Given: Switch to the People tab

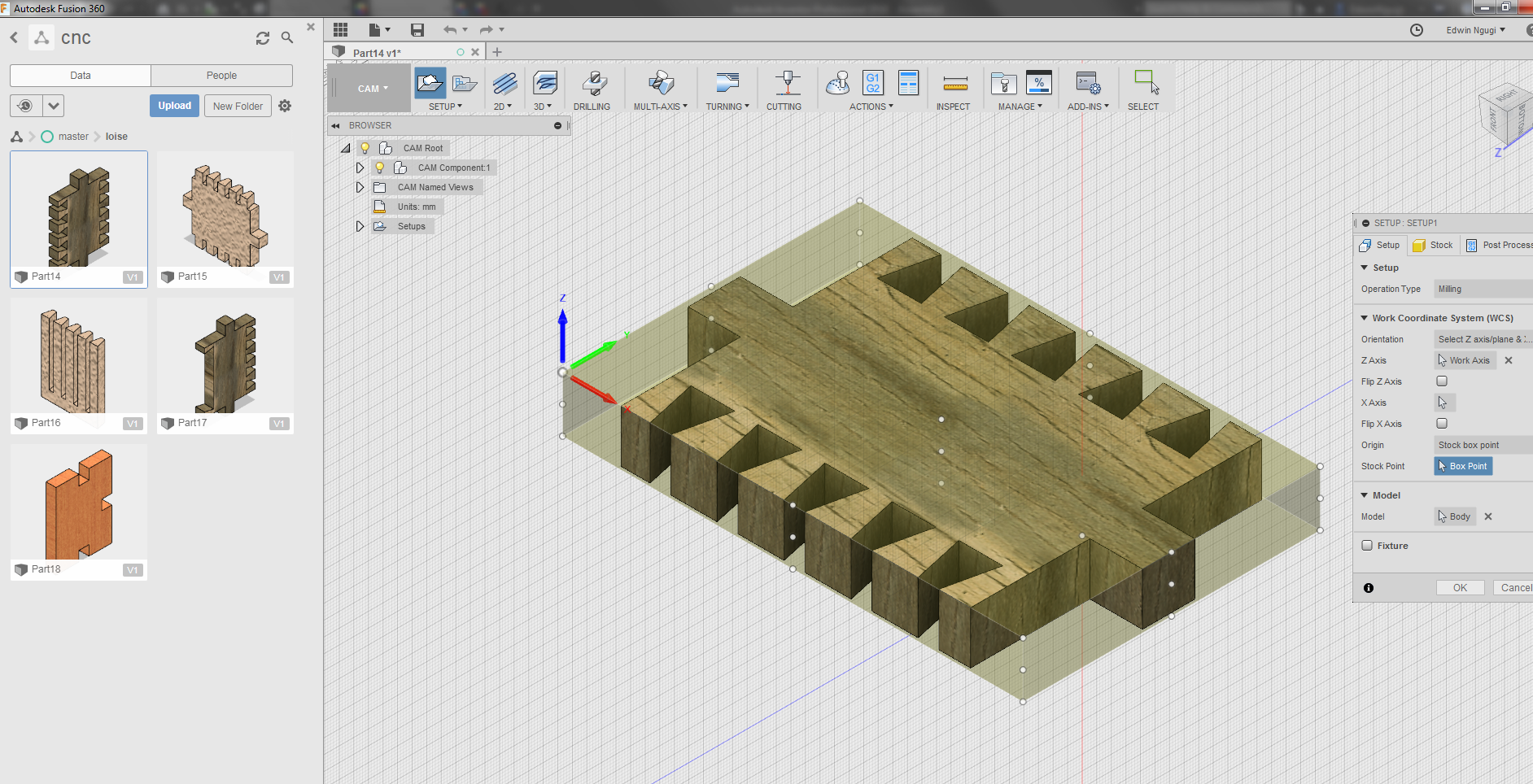Looking at the screenshot, I should (x=221, y=76).
